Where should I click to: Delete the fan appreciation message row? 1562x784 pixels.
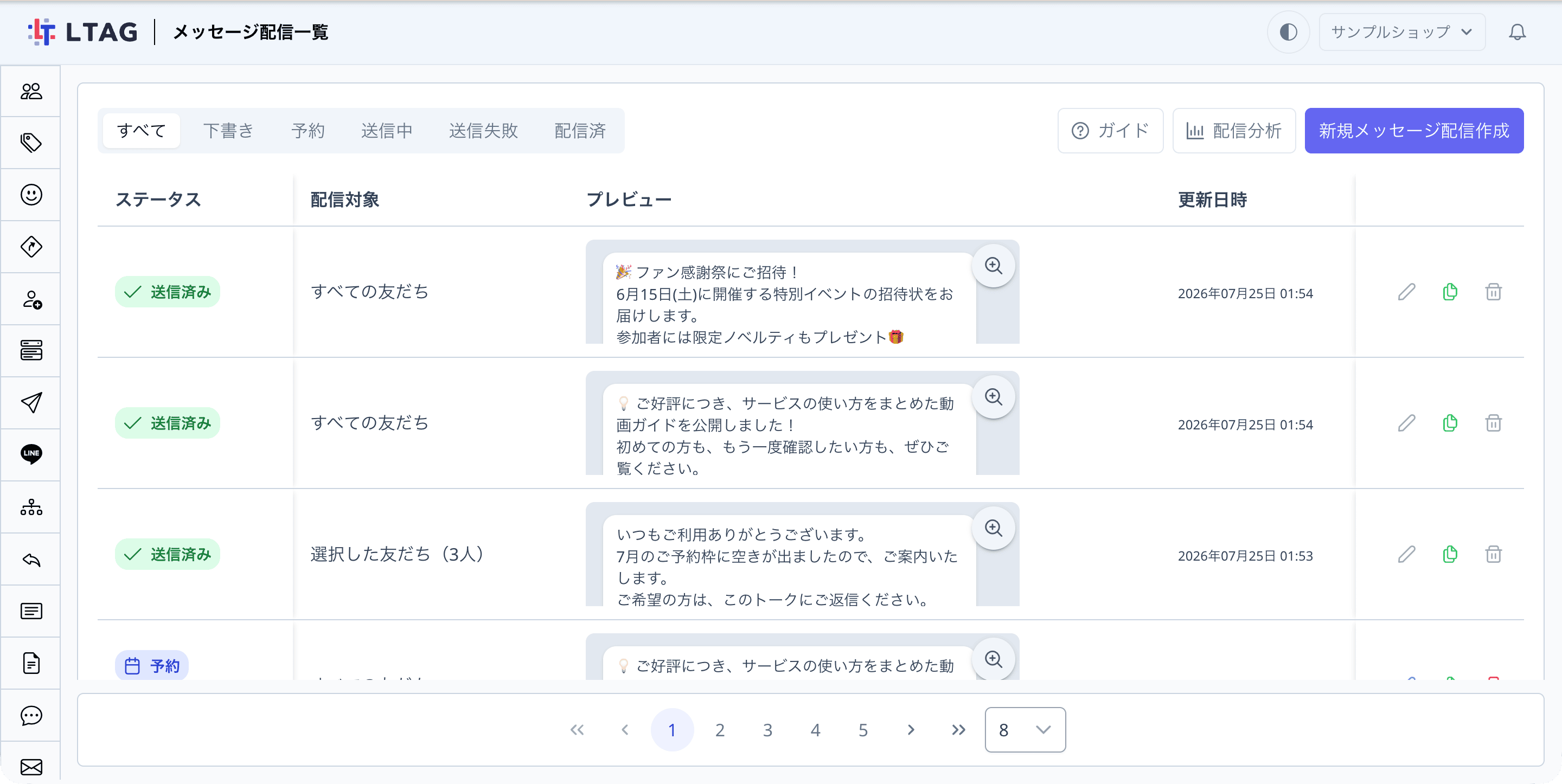tap(1493, 292)
